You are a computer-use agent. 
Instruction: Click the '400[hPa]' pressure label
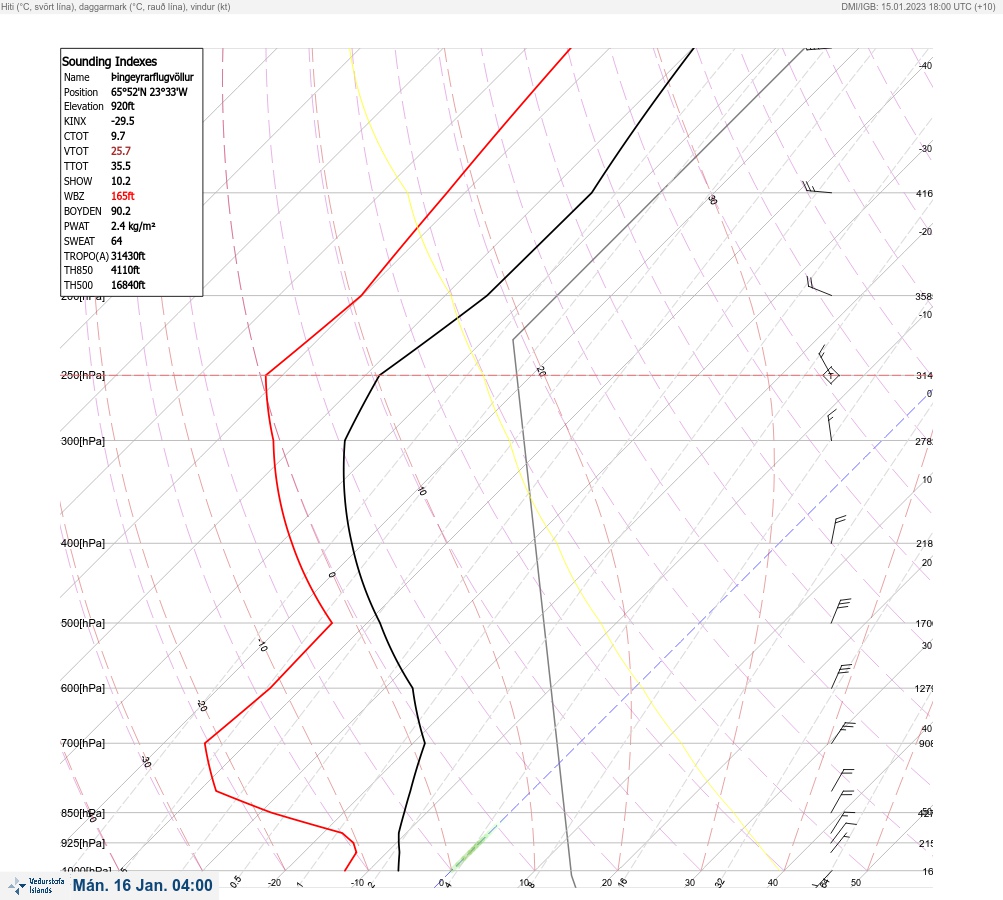point(83,543)
